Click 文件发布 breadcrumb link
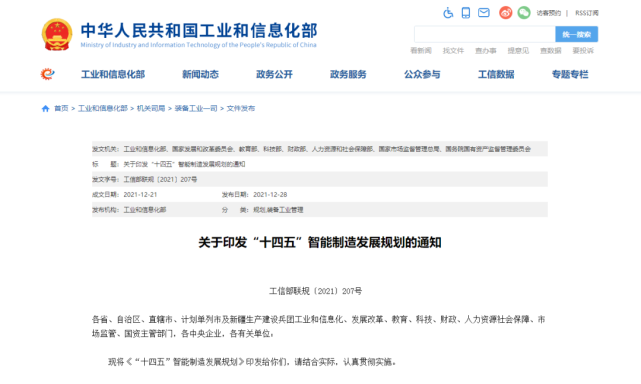The height and width of the screenshot is (384, 641). click(x=241, y=108)
